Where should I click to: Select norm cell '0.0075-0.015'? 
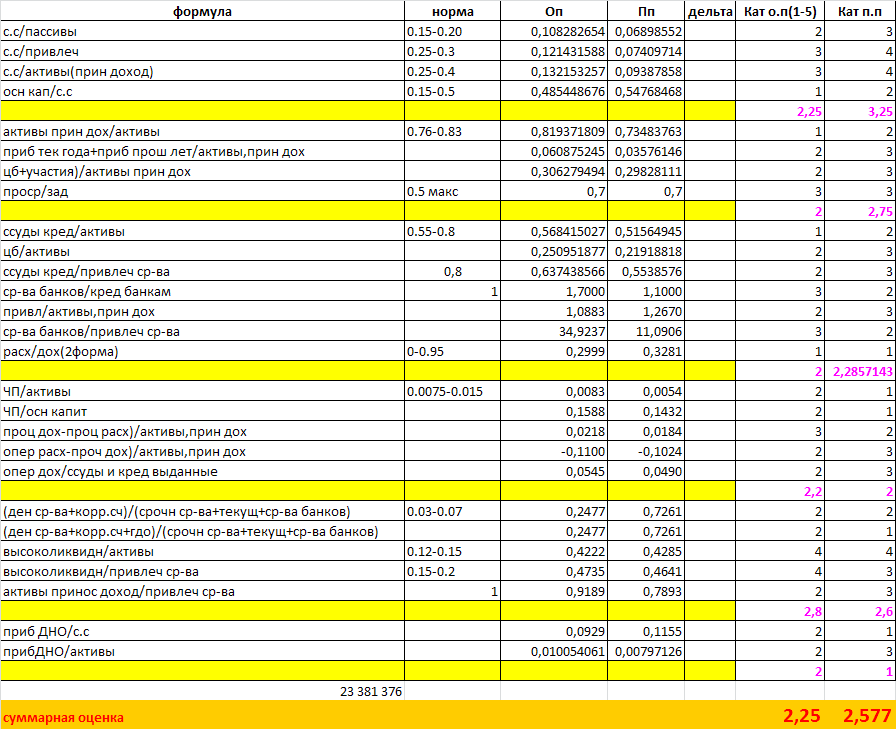[x=453, y=391]
